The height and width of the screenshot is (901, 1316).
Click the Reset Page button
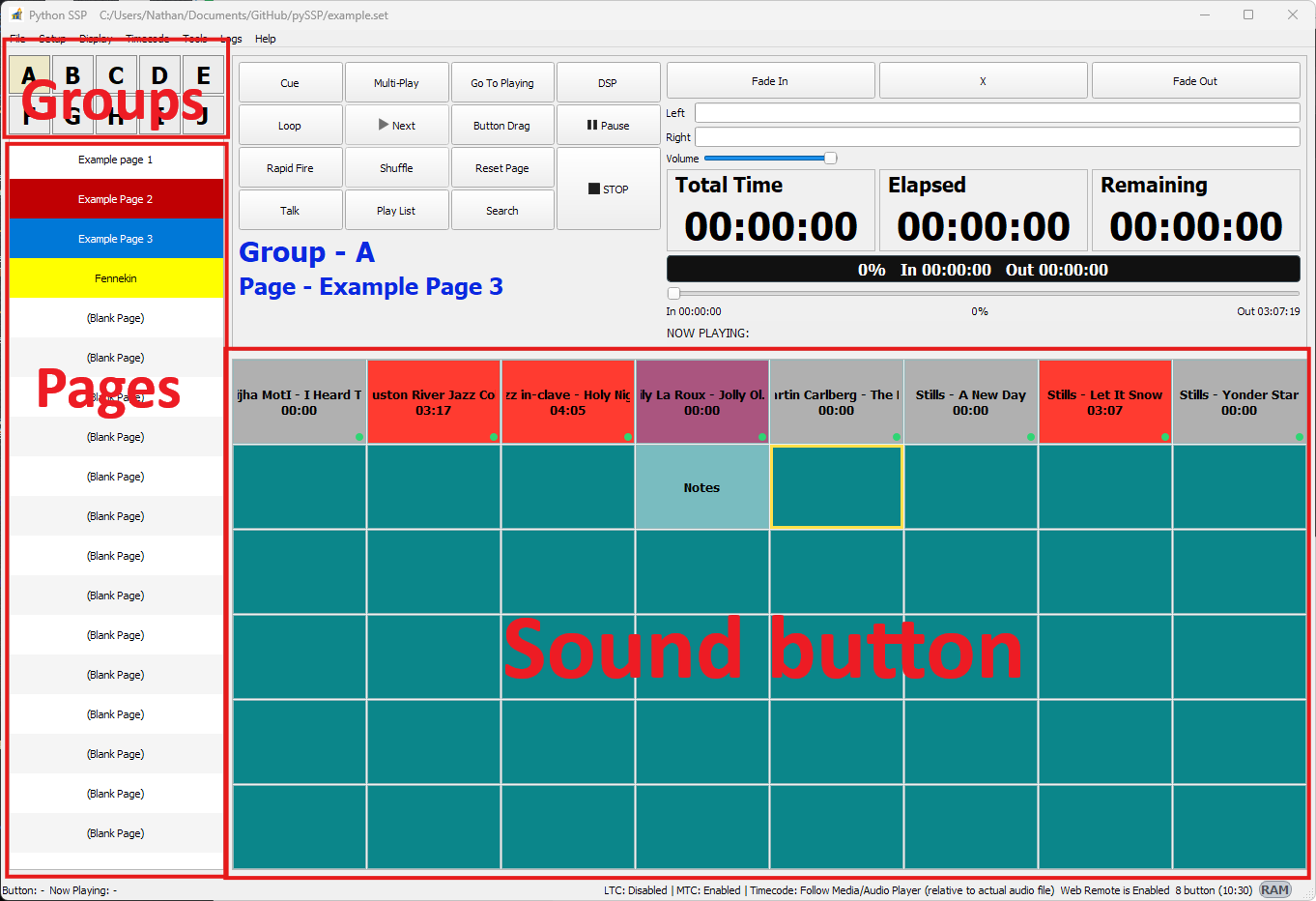point(502,166)
